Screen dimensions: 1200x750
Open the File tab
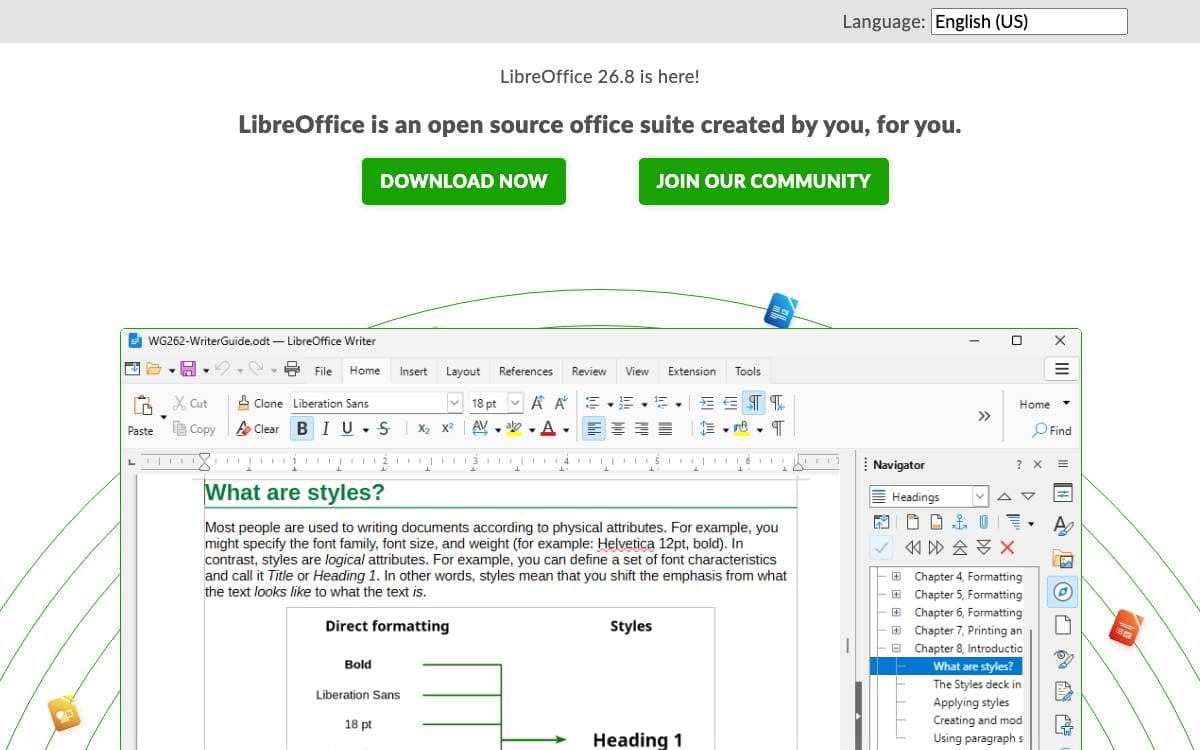323,371
